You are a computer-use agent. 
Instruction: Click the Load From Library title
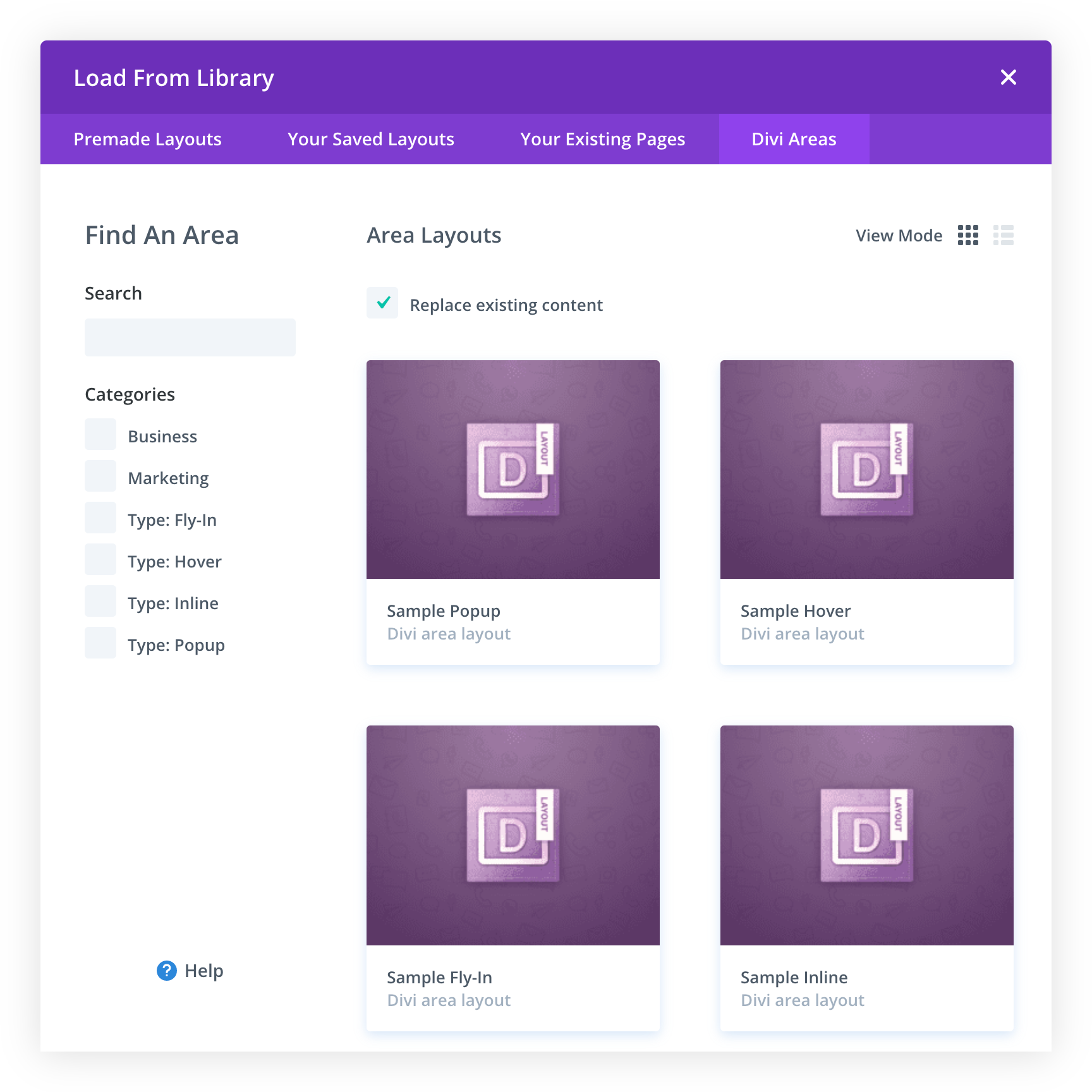174,78
